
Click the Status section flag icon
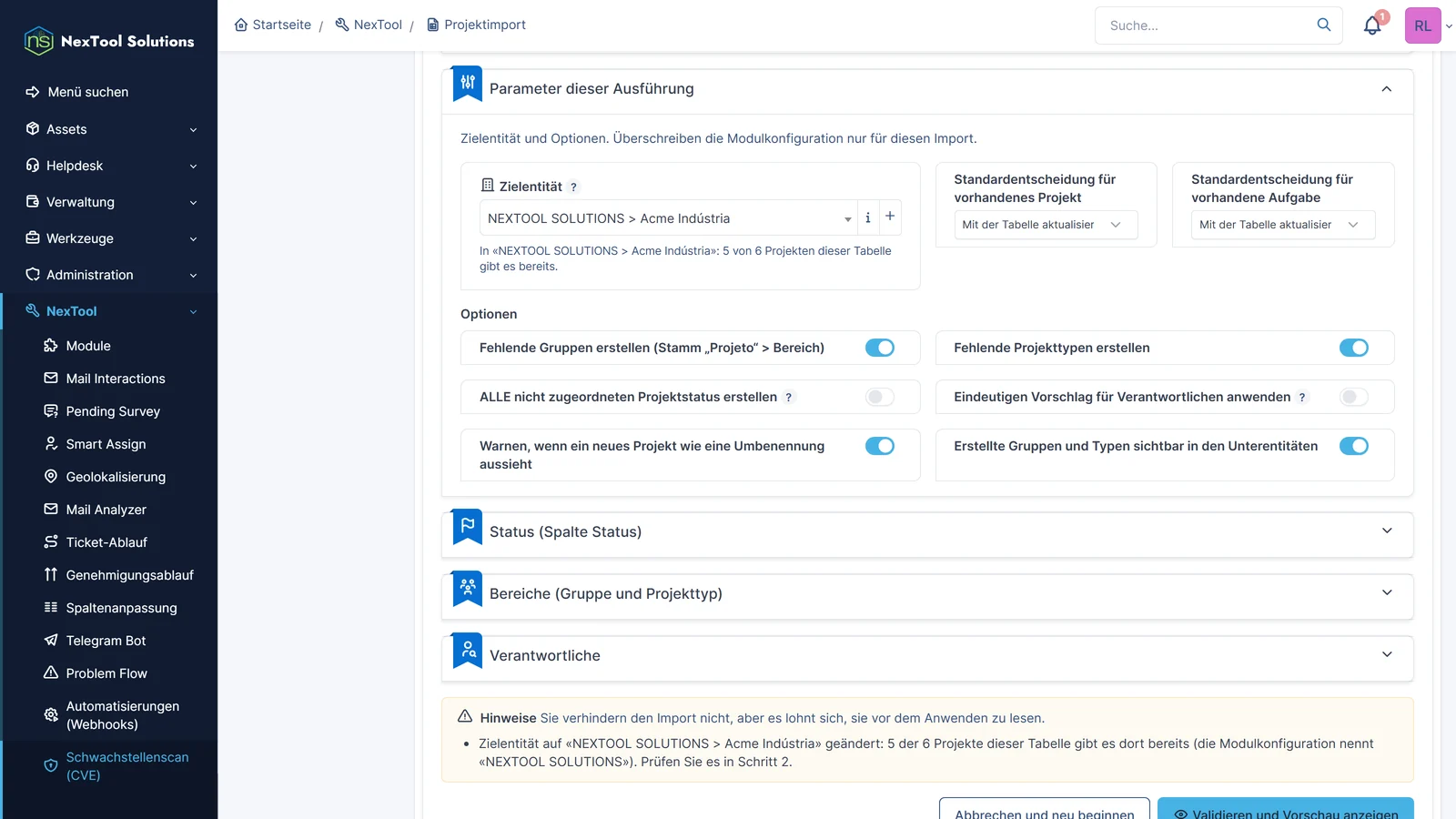tap(468, 528)
